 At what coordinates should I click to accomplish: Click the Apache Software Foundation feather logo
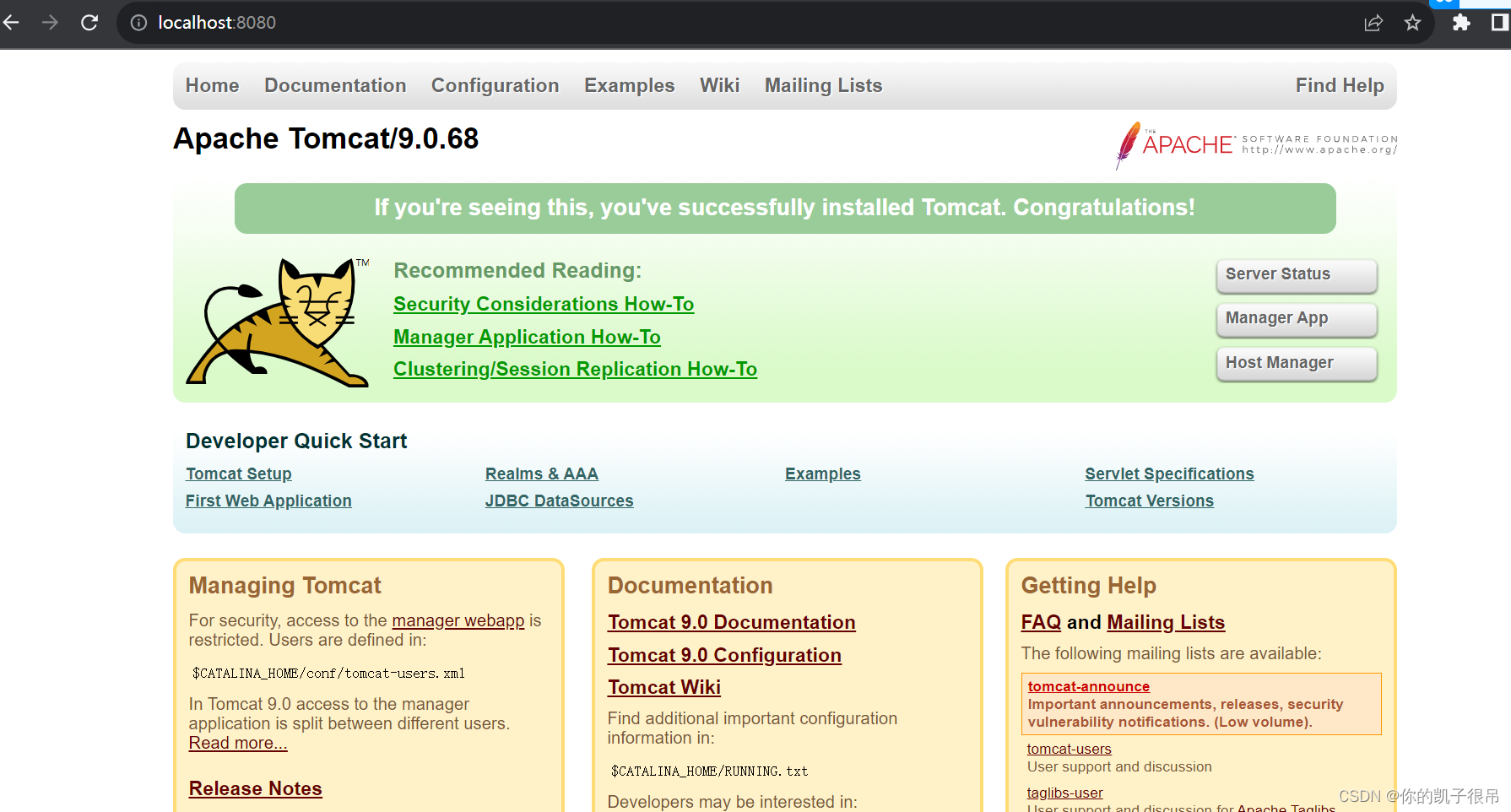[x=1256, y=145]
